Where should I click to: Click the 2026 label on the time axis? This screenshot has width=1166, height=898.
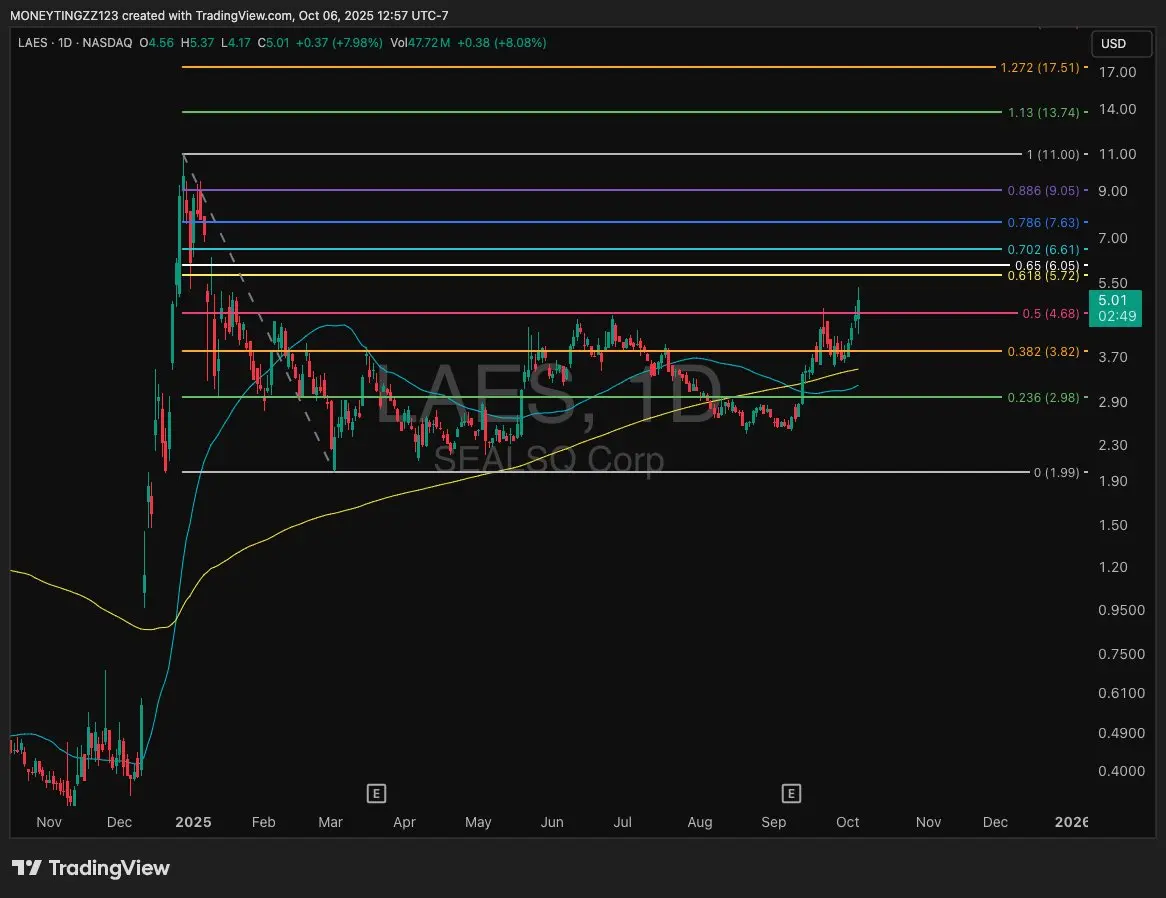click(x=1071, y=822)
